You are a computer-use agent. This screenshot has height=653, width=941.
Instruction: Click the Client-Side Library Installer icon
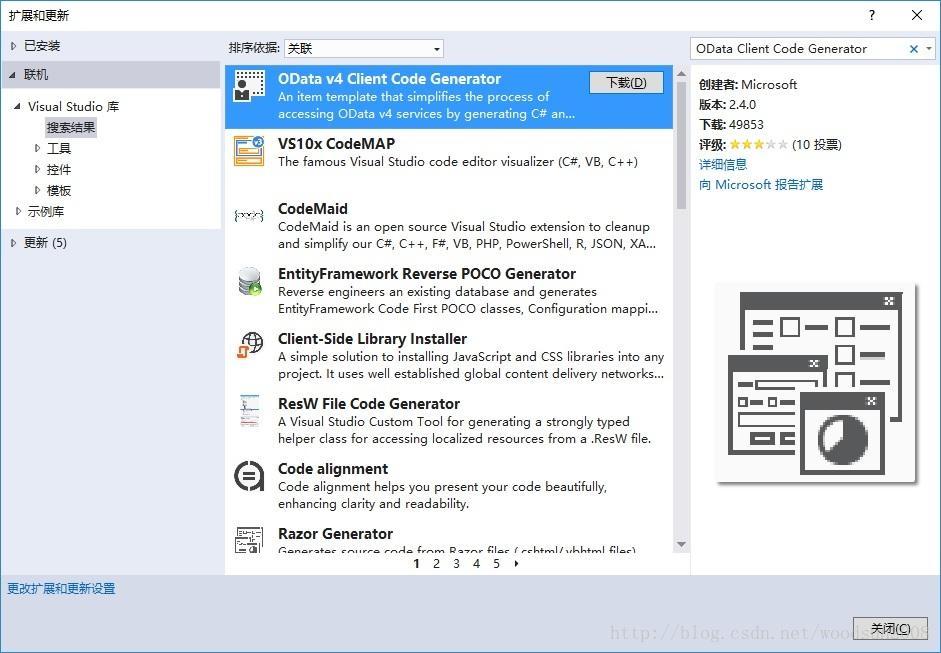[x=249, y=345]
